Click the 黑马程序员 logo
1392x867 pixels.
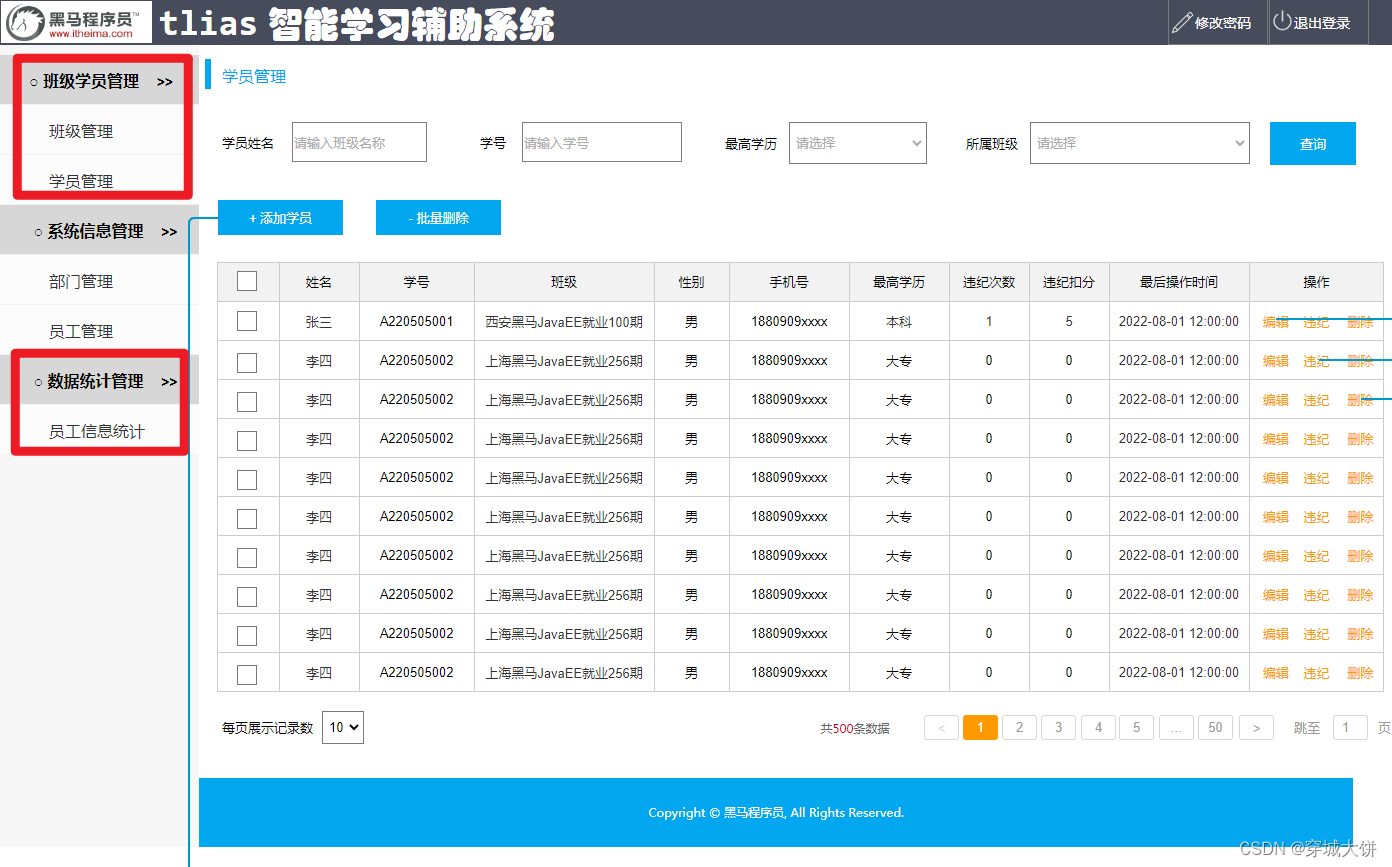point(75,22)
